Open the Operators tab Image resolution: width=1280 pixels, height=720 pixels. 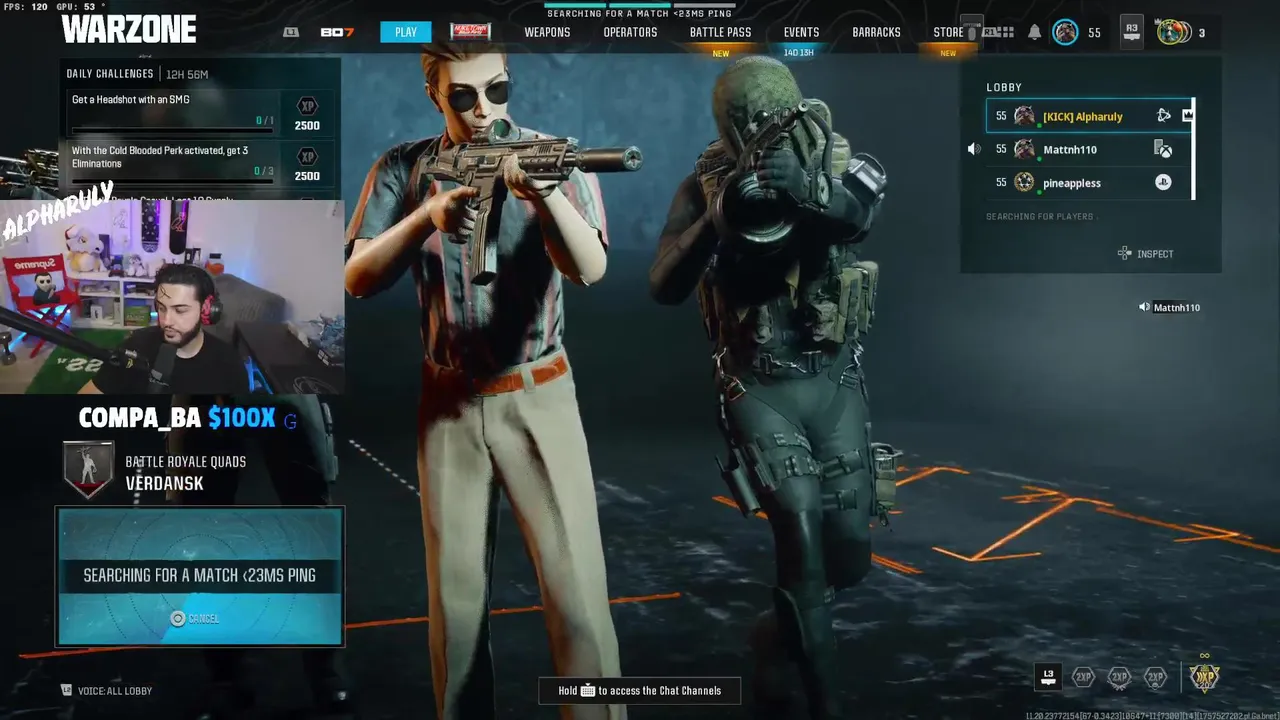pyautogui.click(x=630, y=32)
